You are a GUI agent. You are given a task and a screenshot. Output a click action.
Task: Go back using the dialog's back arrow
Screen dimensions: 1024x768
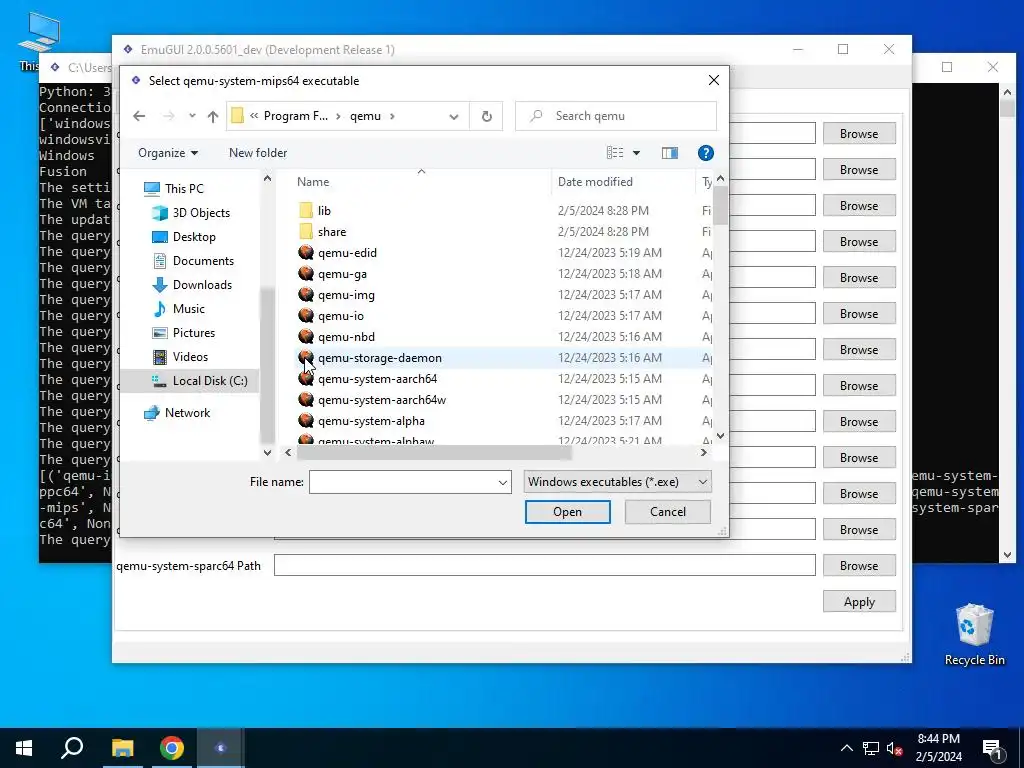tap(139, 116)
